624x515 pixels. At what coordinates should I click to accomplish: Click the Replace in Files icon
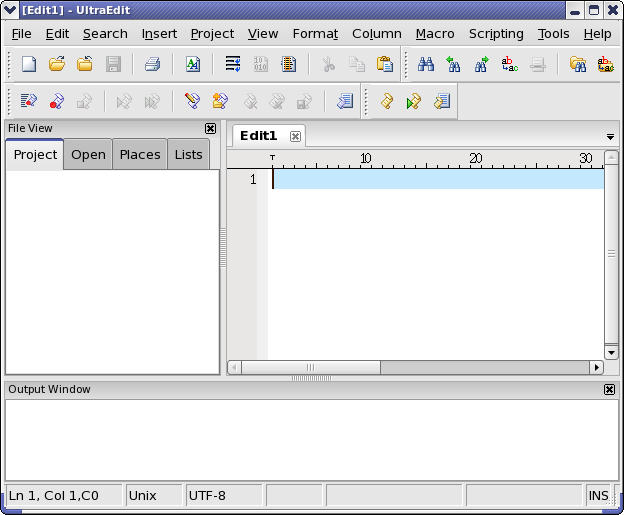pos(606,64)
